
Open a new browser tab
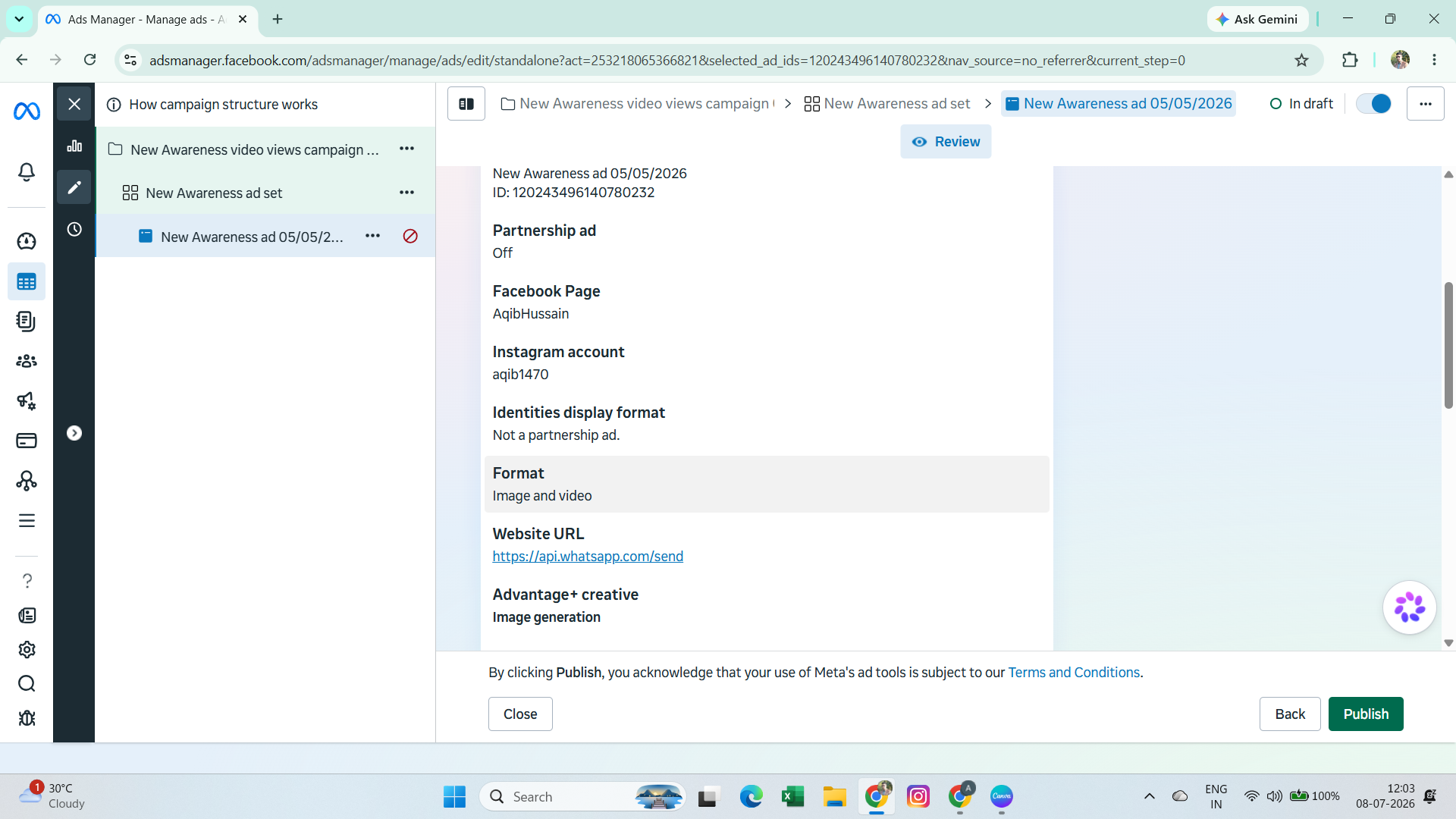tap(278, 20)
